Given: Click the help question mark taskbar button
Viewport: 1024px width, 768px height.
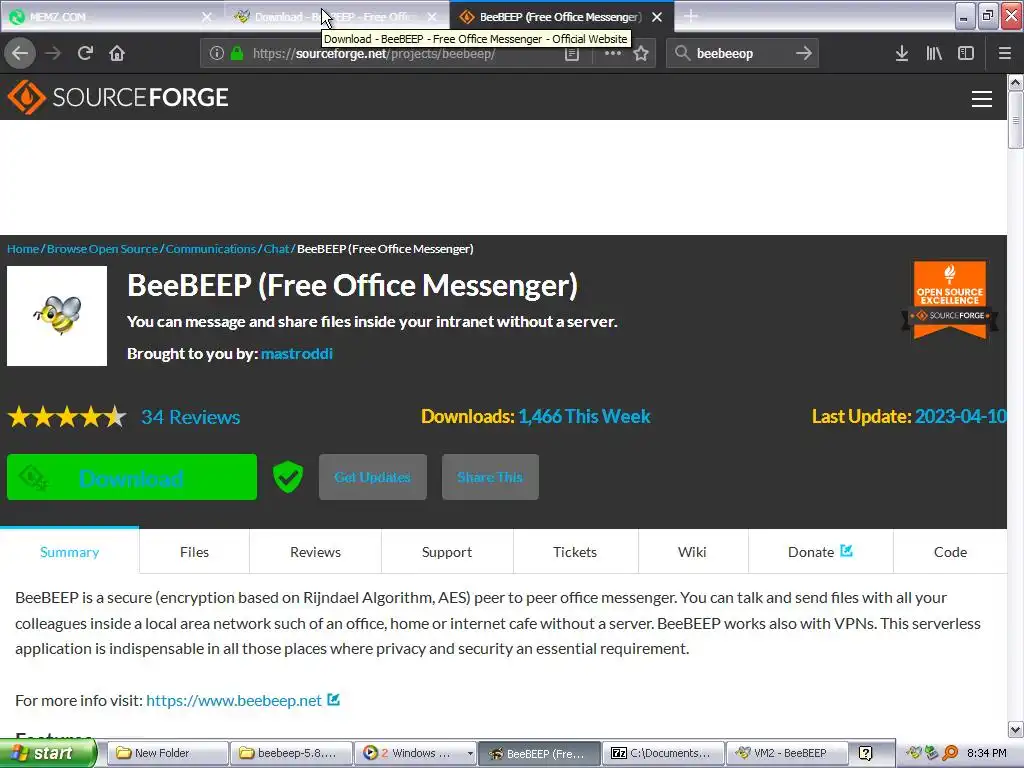Looking at the screenshot, I should (866, 753).
